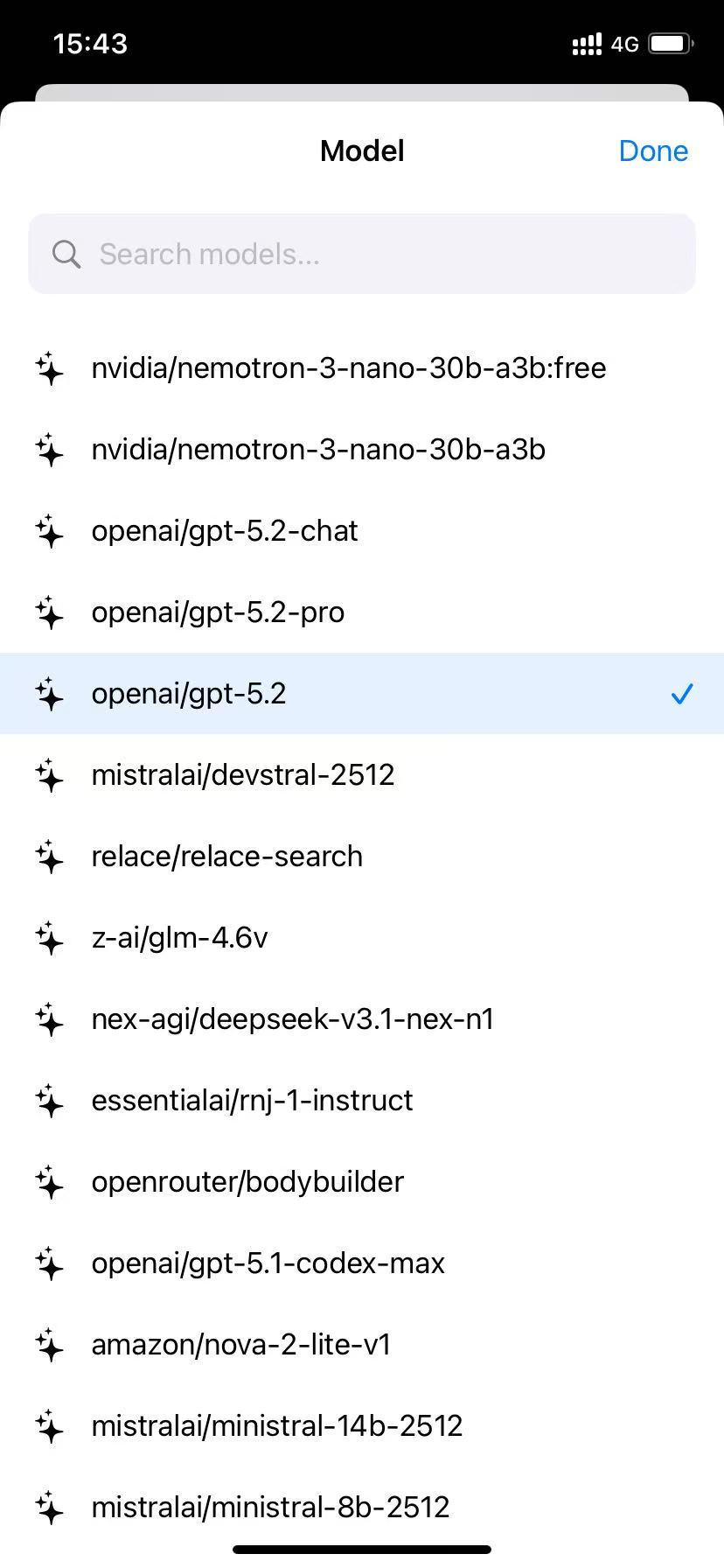Tap the Done button
Screen dimensions: 724x1568
653,150
